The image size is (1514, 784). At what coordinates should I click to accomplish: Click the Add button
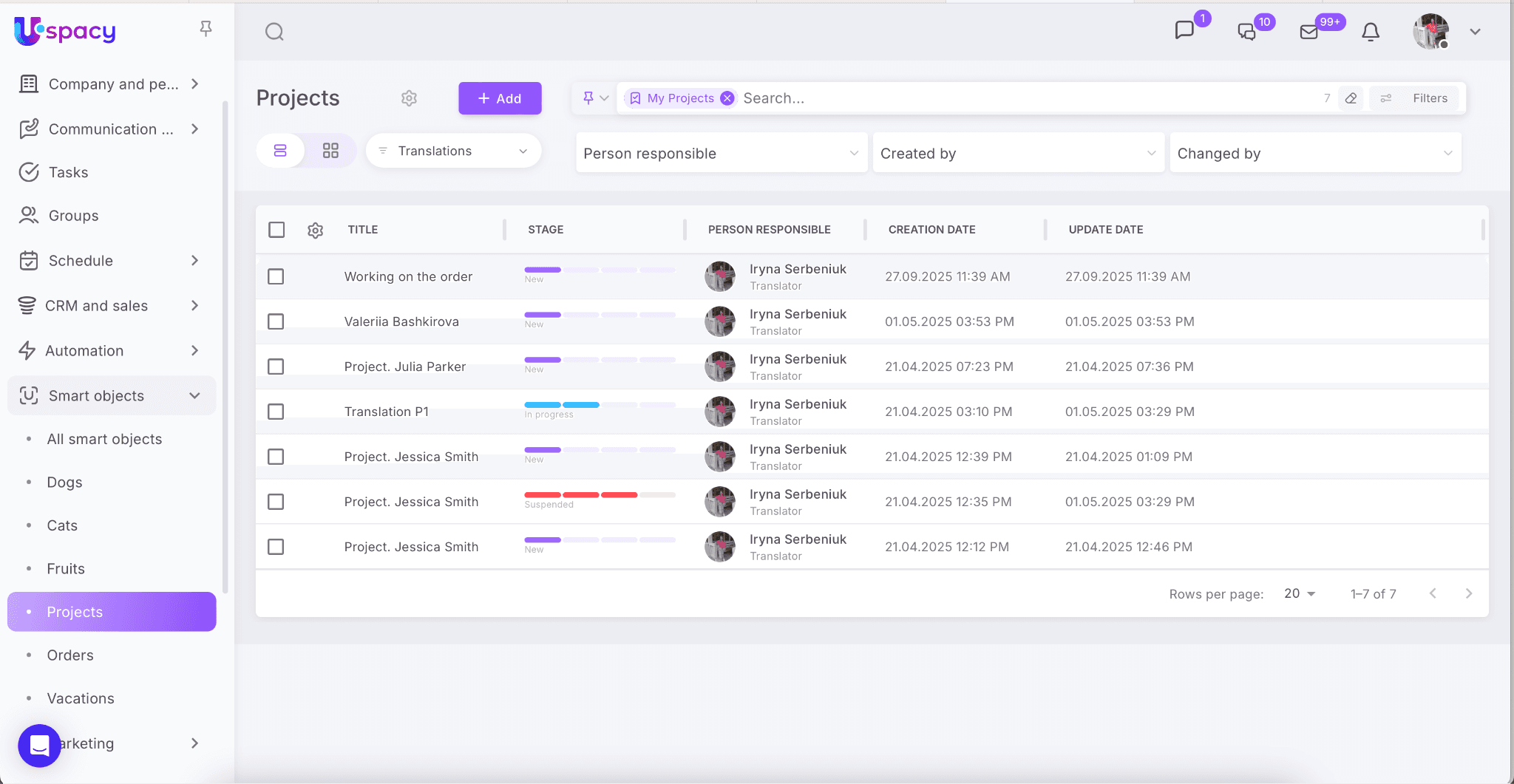[x=500, y=98]
